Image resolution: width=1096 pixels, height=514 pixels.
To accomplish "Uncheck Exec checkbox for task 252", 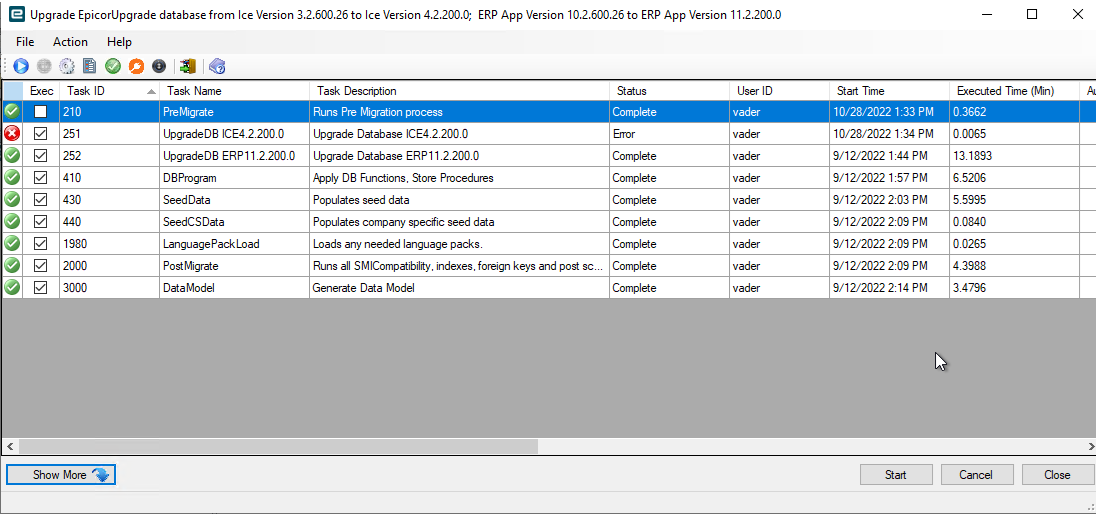I will (41, 155).
